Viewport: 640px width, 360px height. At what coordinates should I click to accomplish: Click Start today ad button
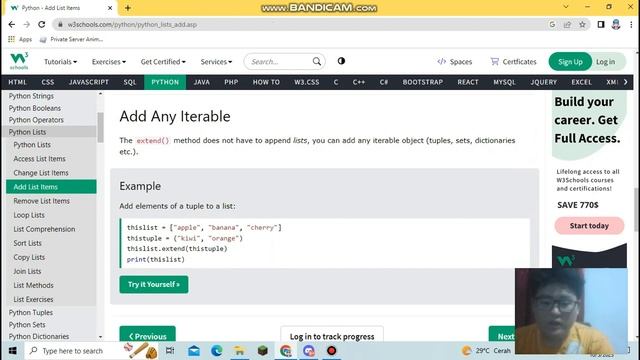tap(589, 226)
